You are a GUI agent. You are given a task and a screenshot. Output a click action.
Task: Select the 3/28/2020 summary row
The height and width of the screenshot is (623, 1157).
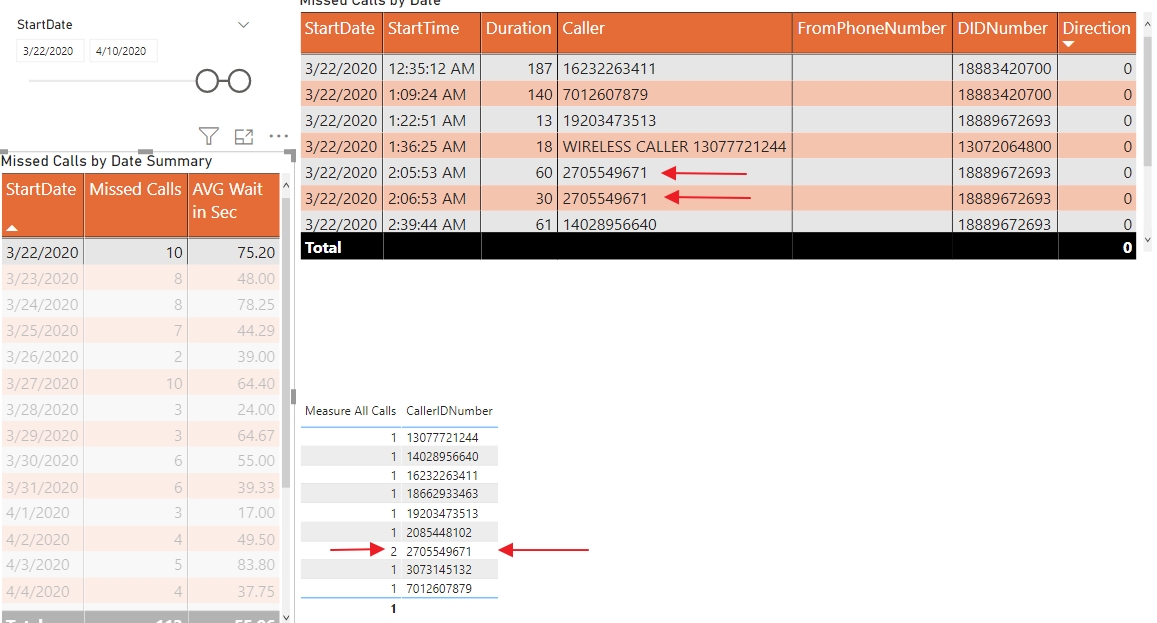(140, 409)
